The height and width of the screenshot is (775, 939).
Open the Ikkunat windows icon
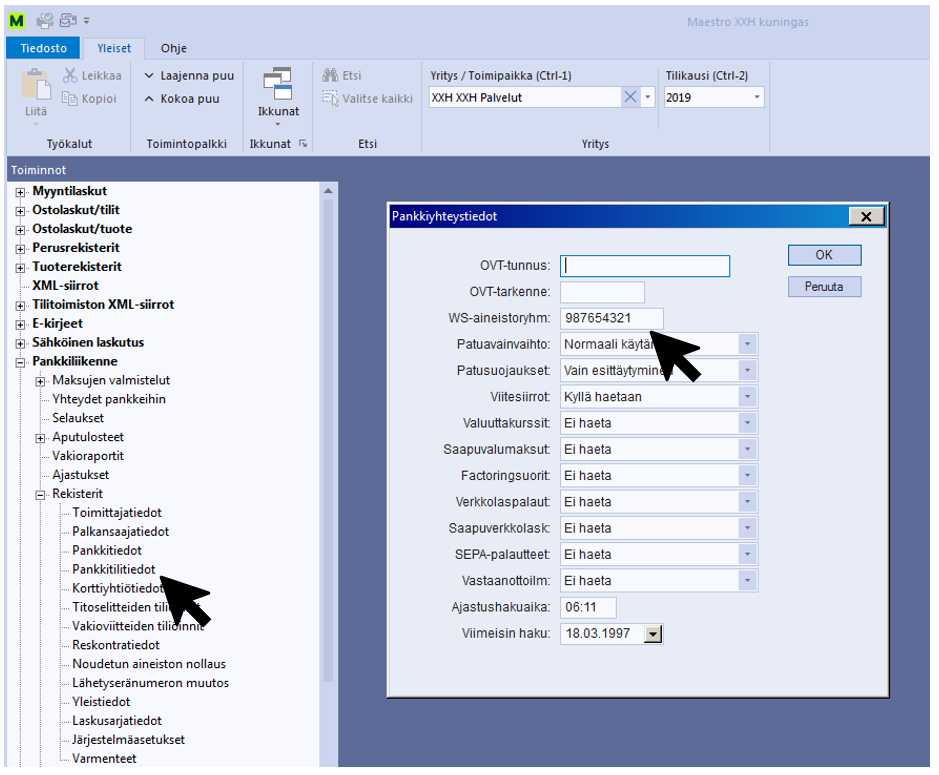(x=277, y=84)
